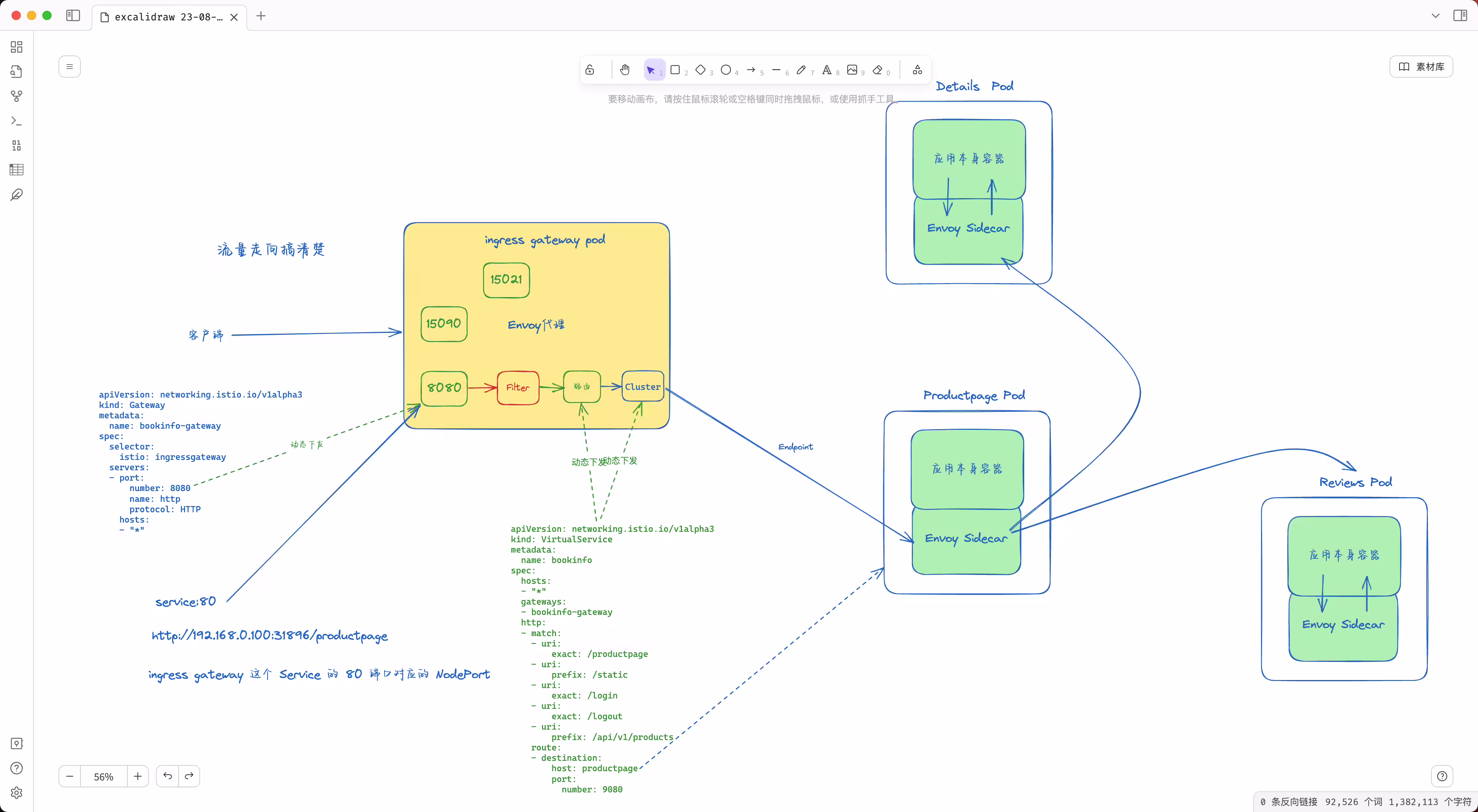
Task: Toggle the canvas lock icon
Action: (590, 70)
